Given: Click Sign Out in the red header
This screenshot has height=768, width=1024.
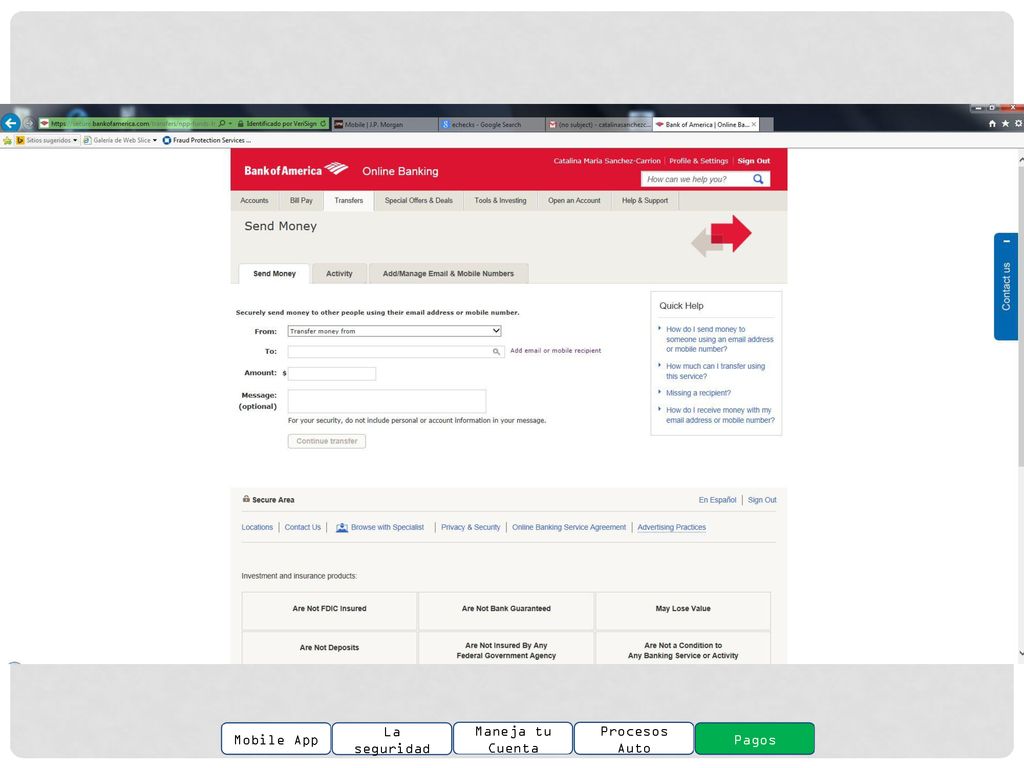Looking at the screenshot, I should click(754, 161).
